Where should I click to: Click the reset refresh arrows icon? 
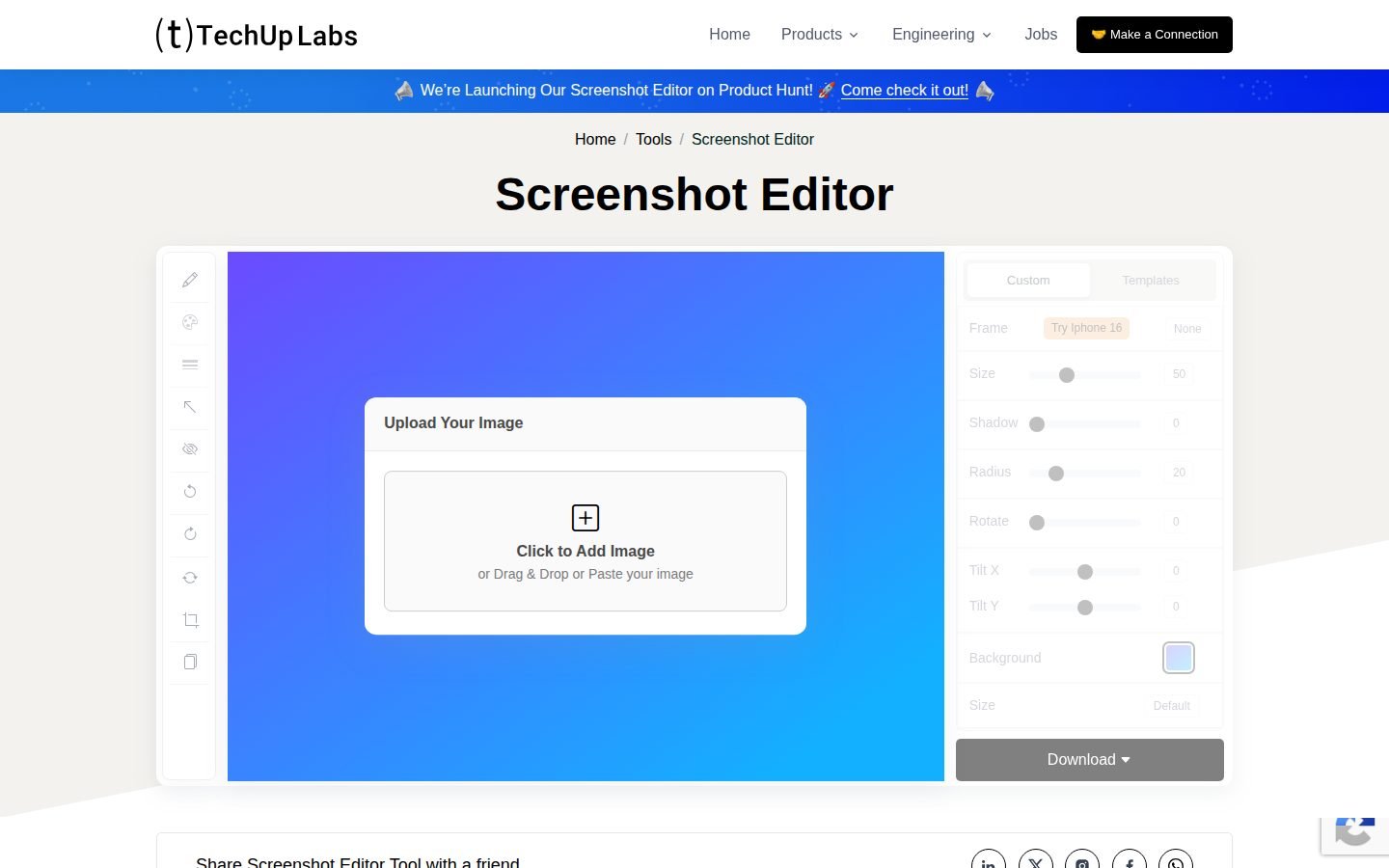[x=190, y=578]
